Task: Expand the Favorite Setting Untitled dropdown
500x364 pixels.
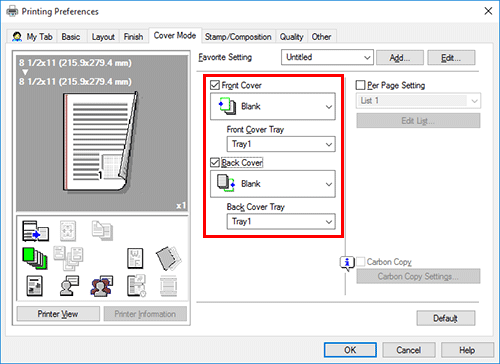Action: click(x=327, y=57)
